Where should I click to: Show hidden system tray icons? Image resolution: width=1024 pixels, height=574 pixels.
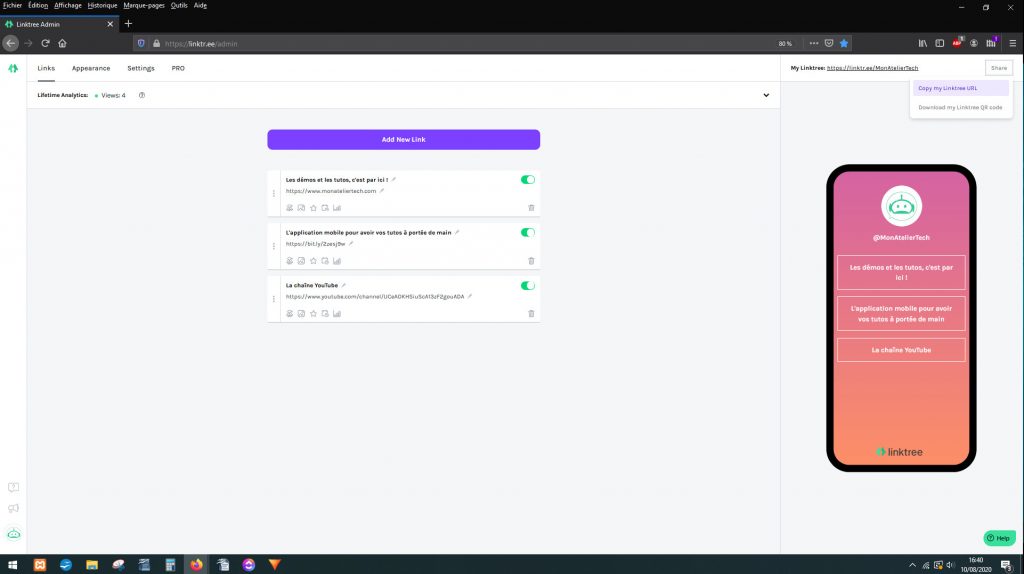tap(912, 565)
